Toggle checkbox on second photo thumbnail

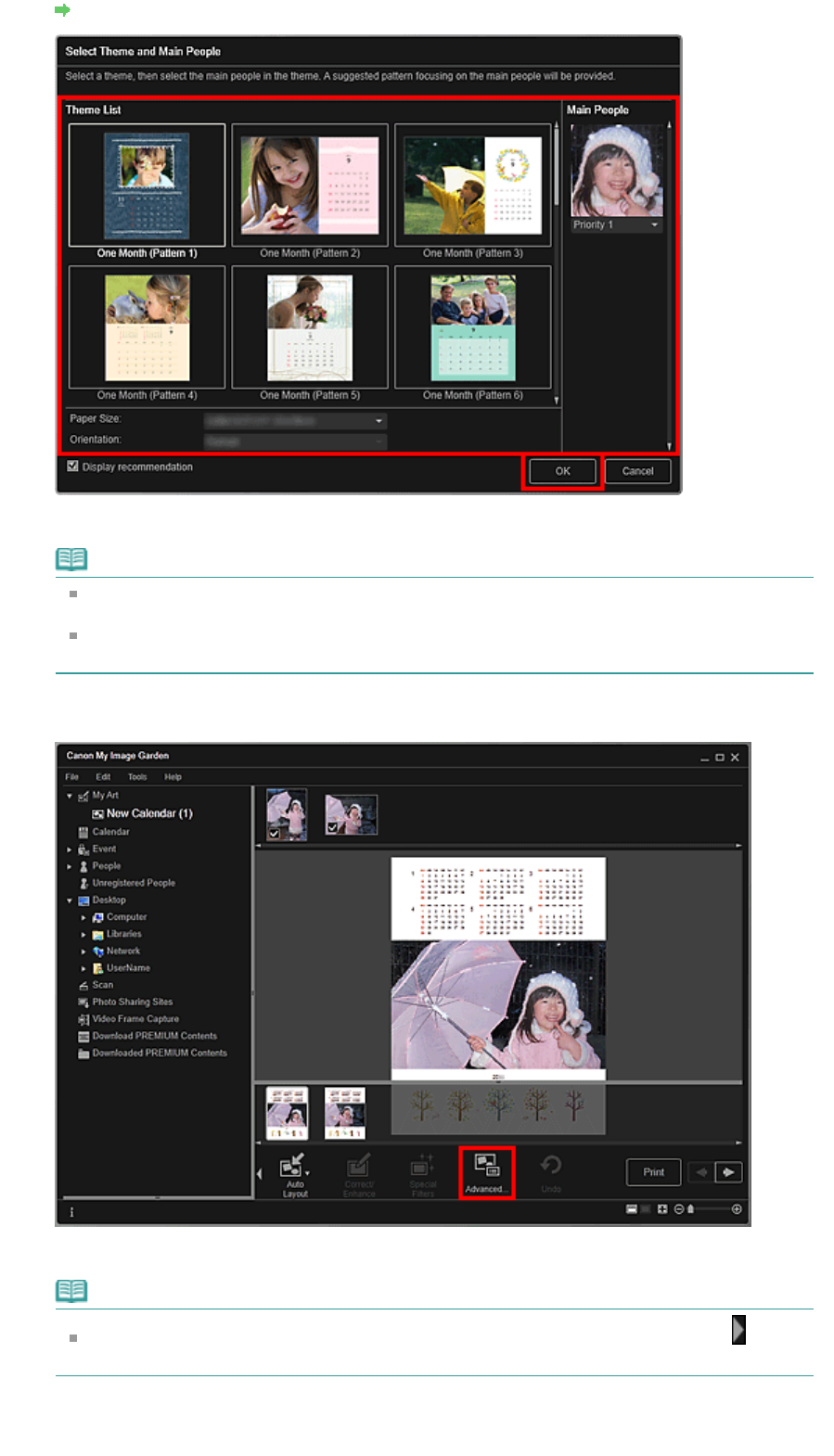tap(332, 827)
